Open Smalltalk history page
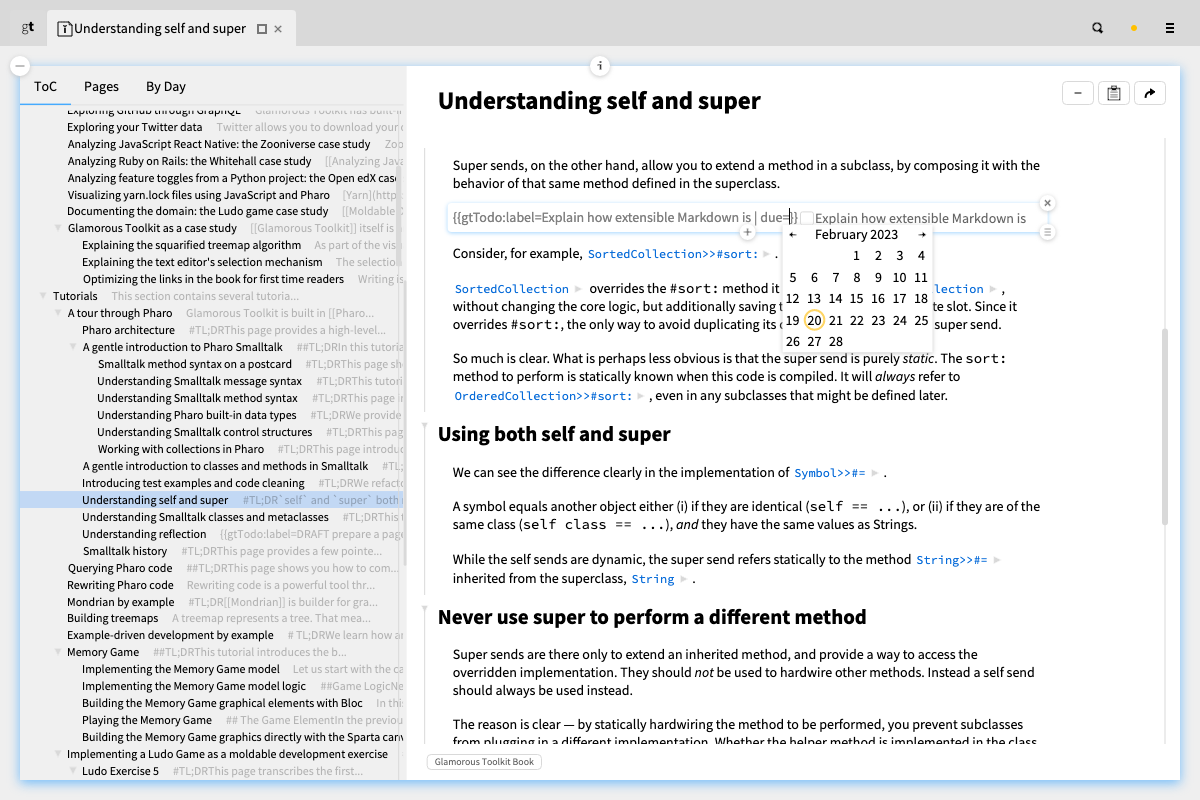The width and height of the screenshot is (1200, 800). [125, 551]
